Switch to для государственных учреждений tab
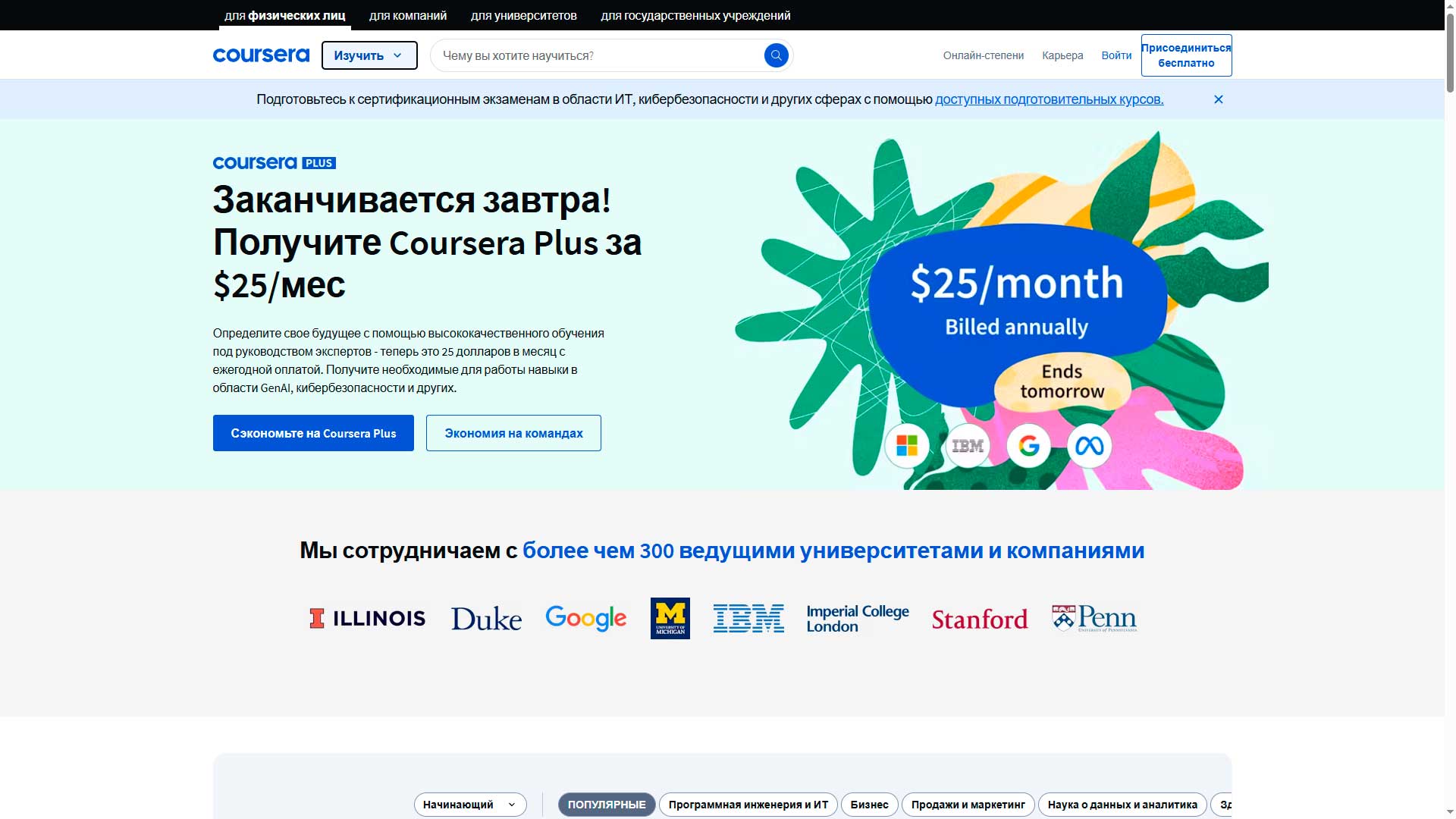The image size is (1456, 819). 695,15
